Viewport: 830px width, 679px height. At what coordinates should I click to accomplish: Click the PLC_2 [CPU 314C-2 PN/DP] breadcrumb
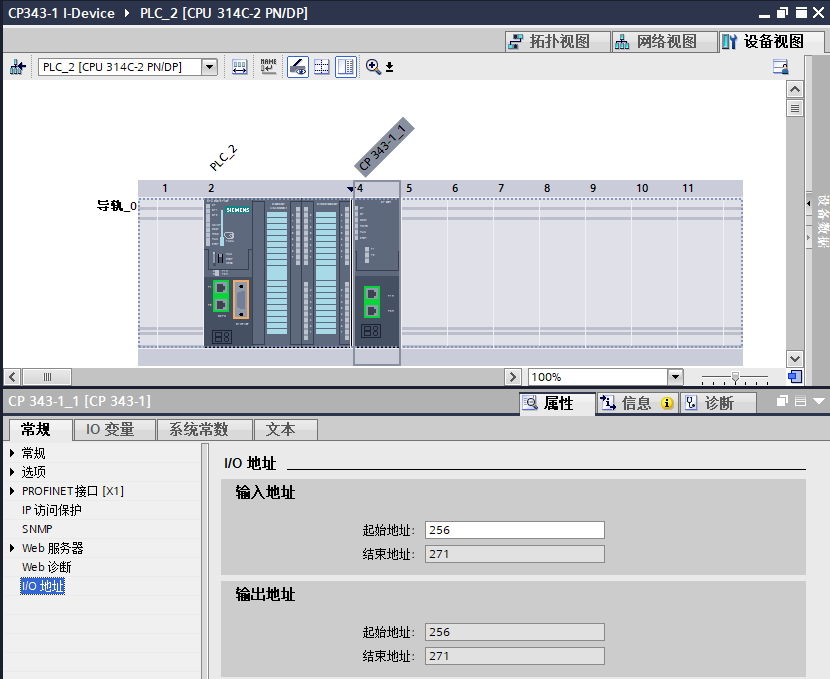(223, 13)
